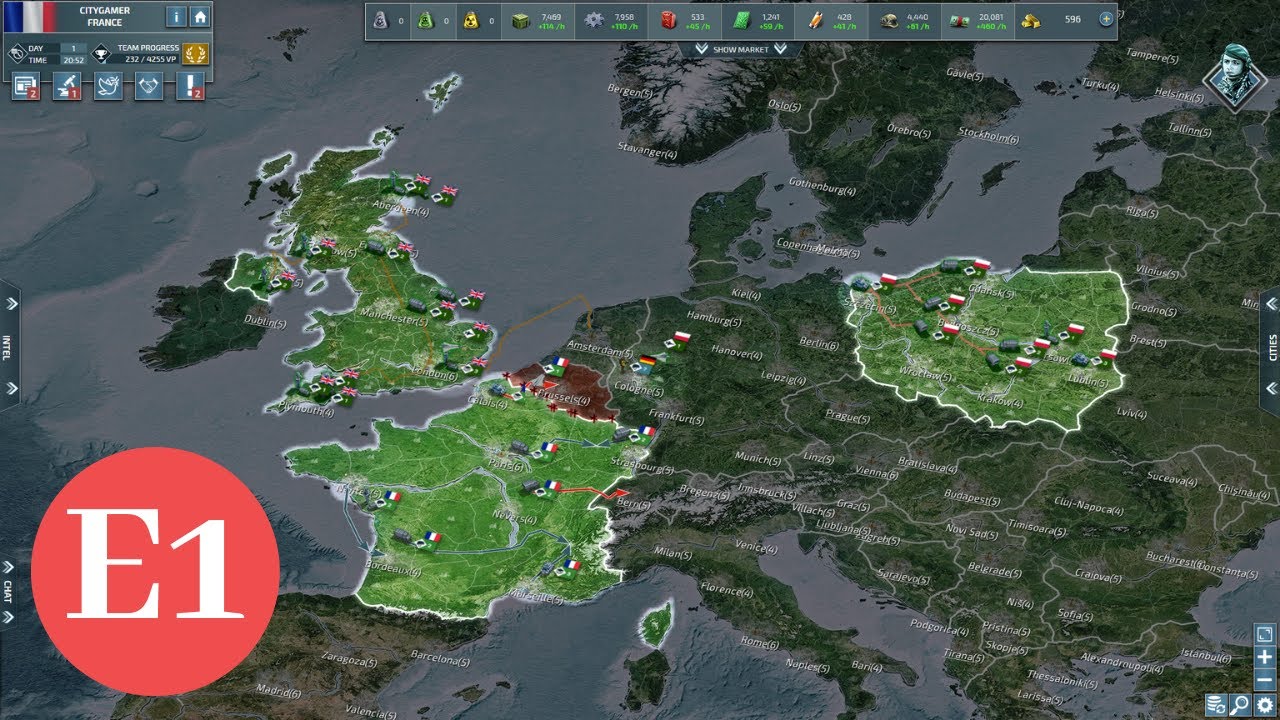
Task: Click the gold bars icon
Action: [1030, 19]
